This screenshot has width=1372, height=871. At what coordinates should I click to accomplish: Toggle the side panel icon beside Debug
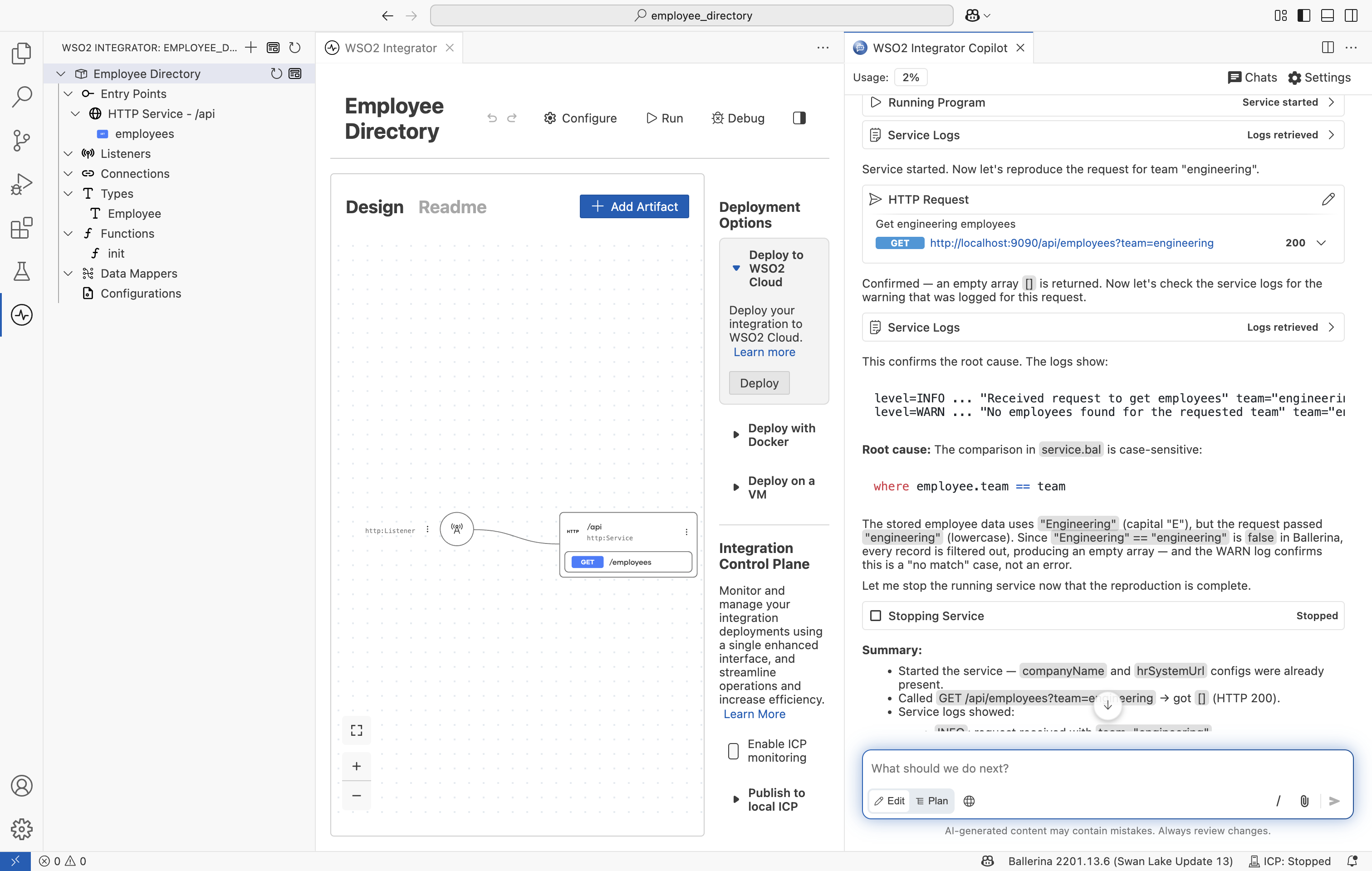point(799,118)
